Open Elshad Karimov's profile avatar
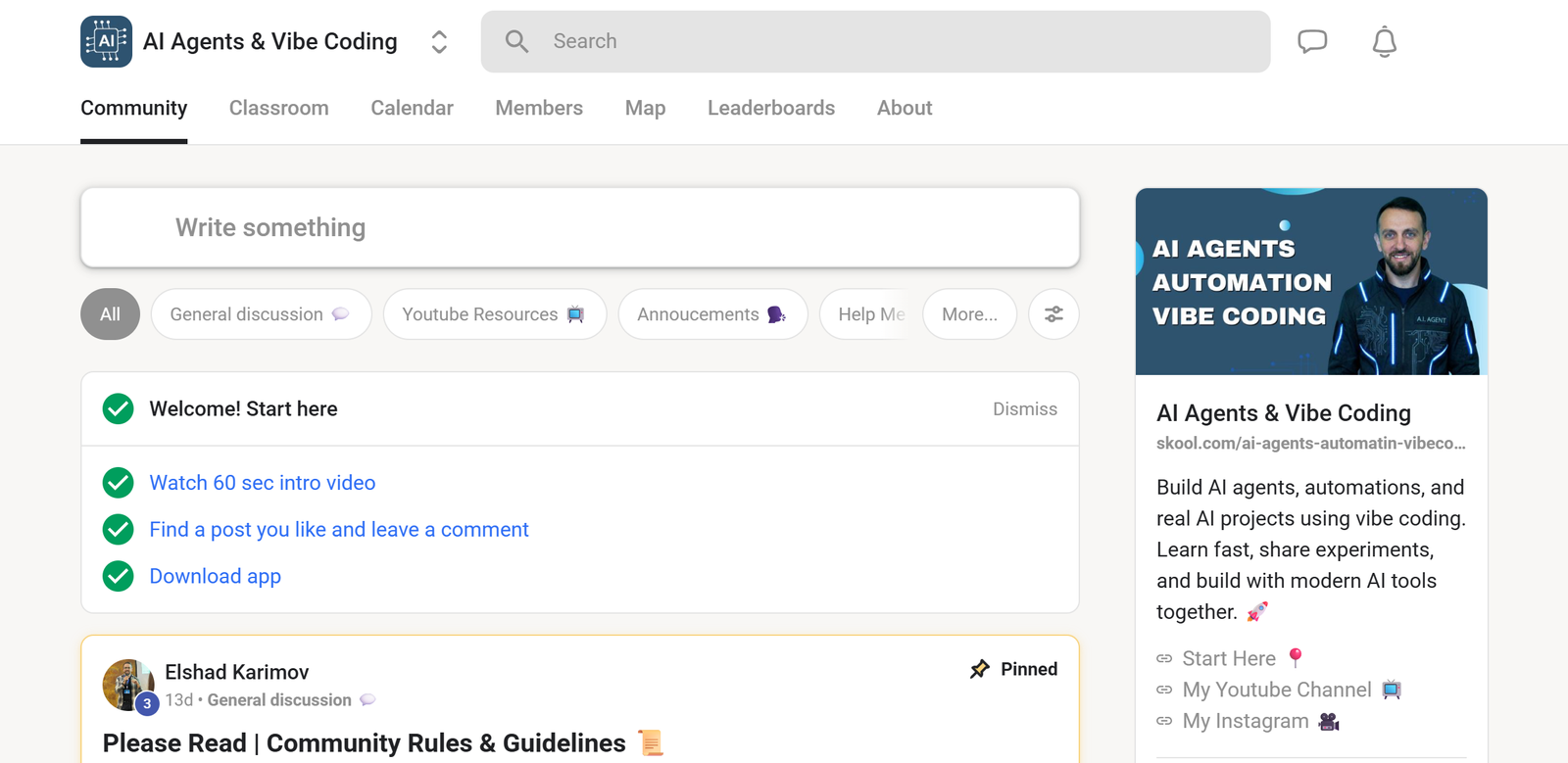Image resolution: width=1568 pixels, height=763 pixels. [127, 684]
